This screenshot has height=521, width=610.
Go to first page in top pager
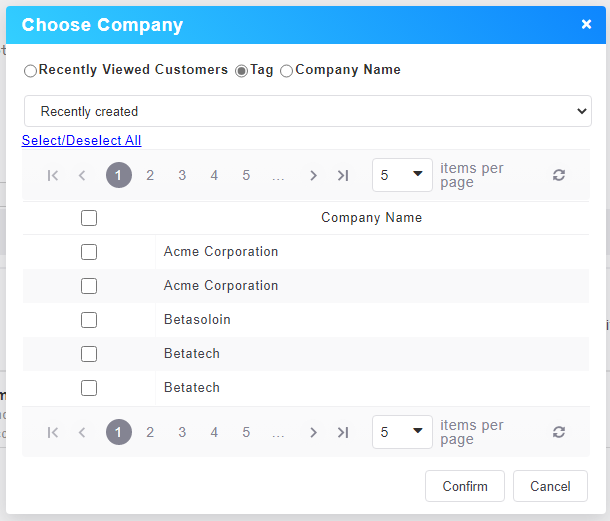(53, 176)
